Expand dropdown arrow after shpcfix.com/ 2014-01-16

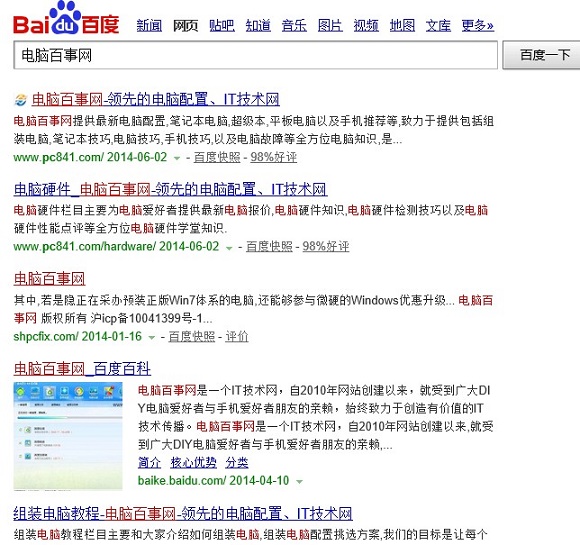[152, 337]
